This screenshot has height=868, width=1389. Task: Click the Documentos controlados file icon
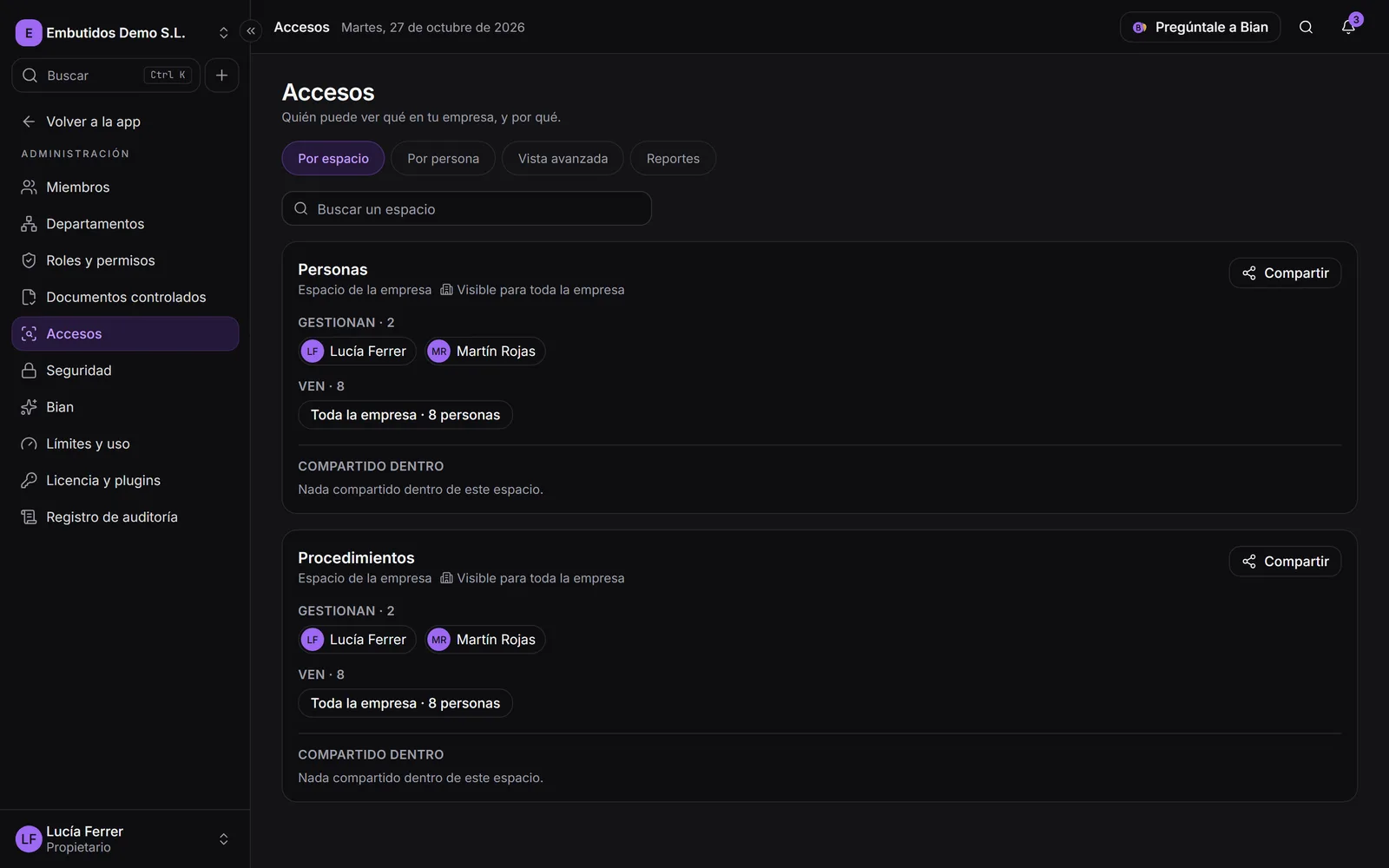29,297
